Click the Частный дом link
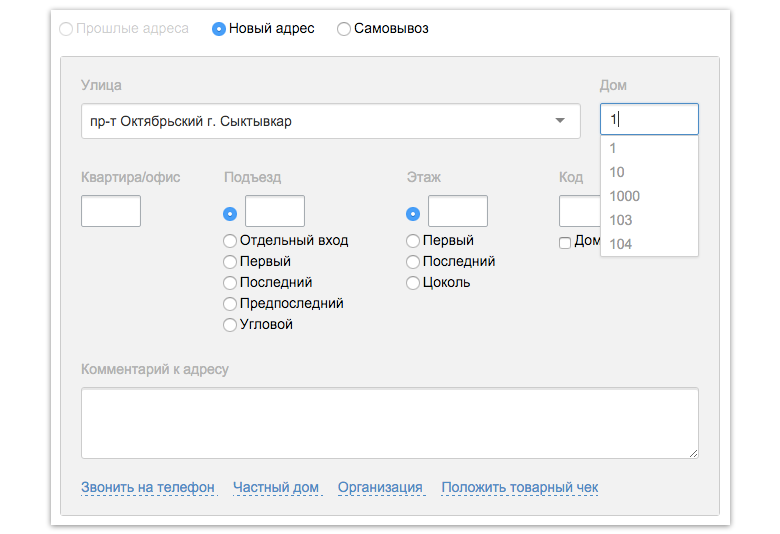 tap(276, 487)
